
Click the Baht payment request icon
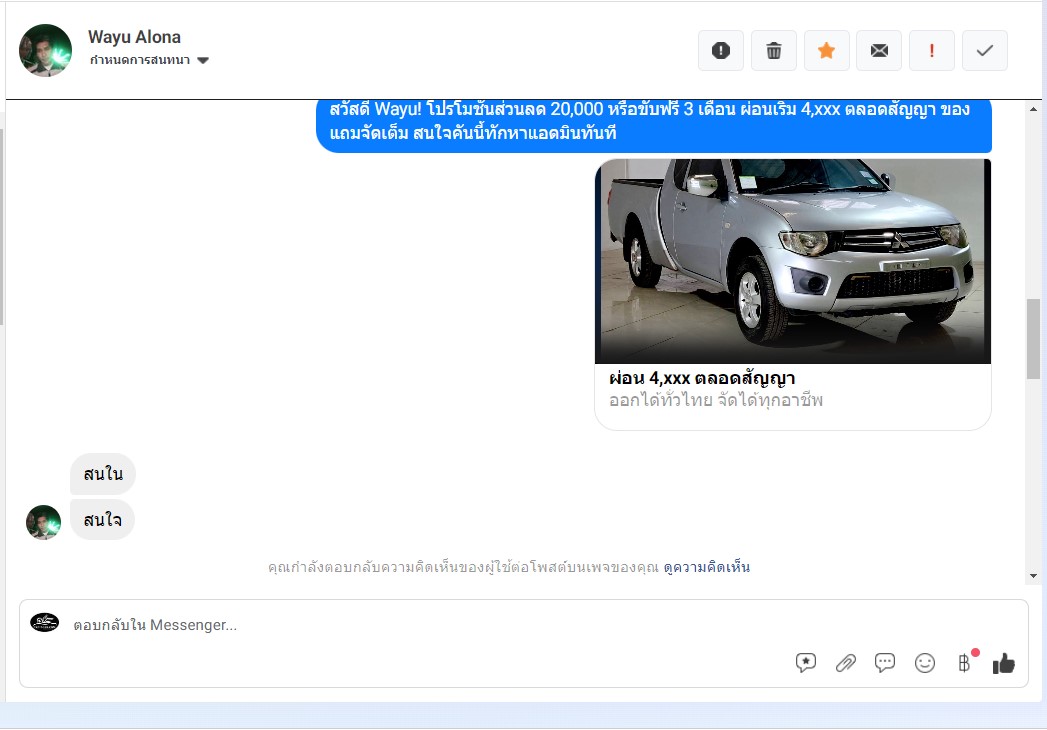[964, 663]
